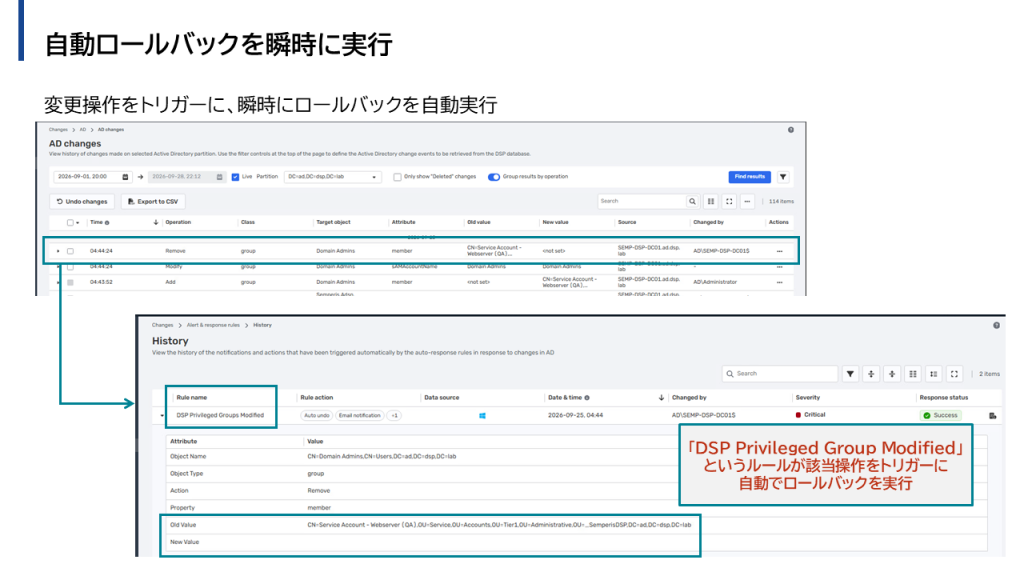Click info icon beside Date & time header
This screenshot has height=576, width=1024.
[x=587, y=398]
